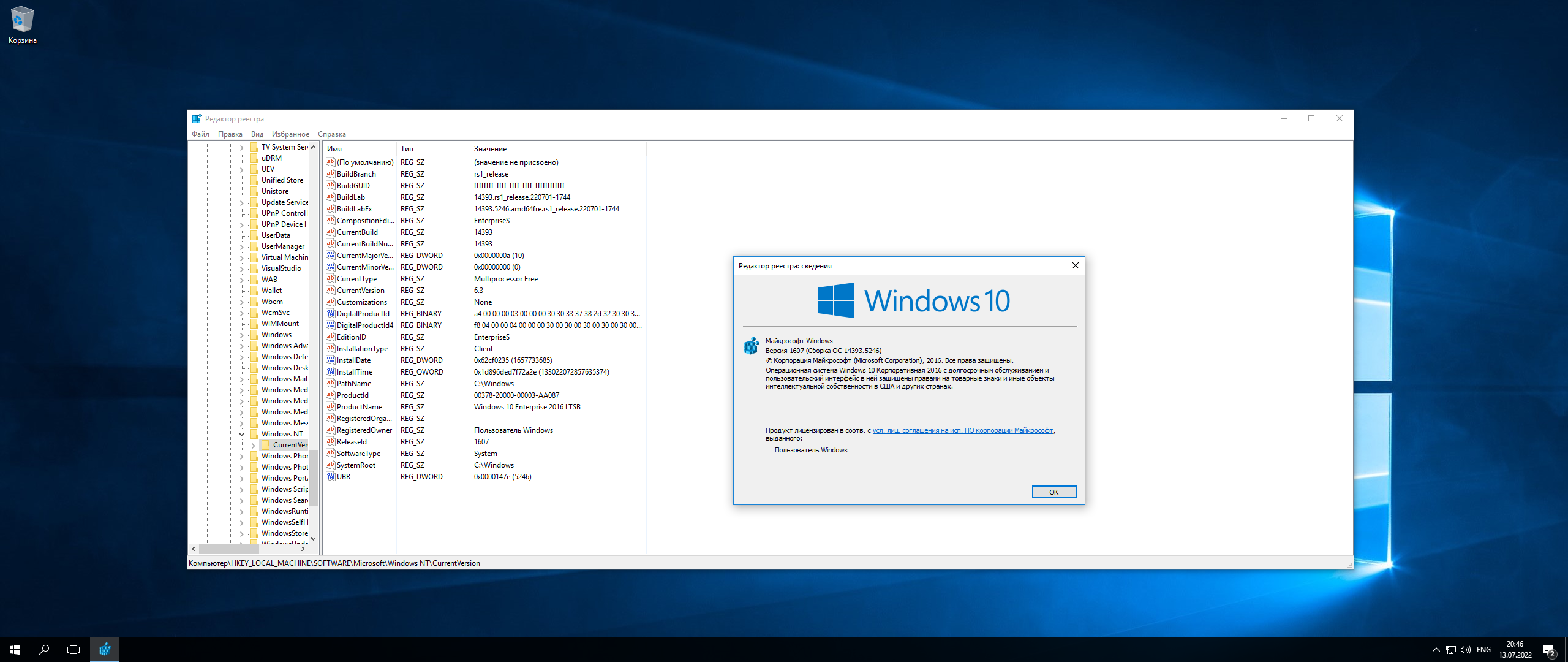
Task: Click the SystemRoot string value icon
Action: (331, 465)
